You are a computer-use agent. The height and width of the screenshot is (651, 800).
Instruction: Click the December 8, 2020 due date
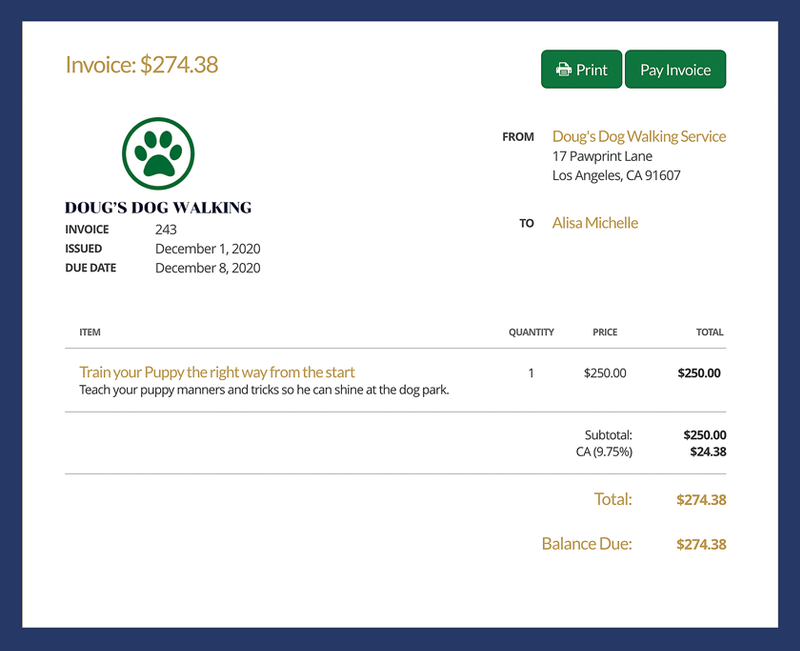coord(207,268)
